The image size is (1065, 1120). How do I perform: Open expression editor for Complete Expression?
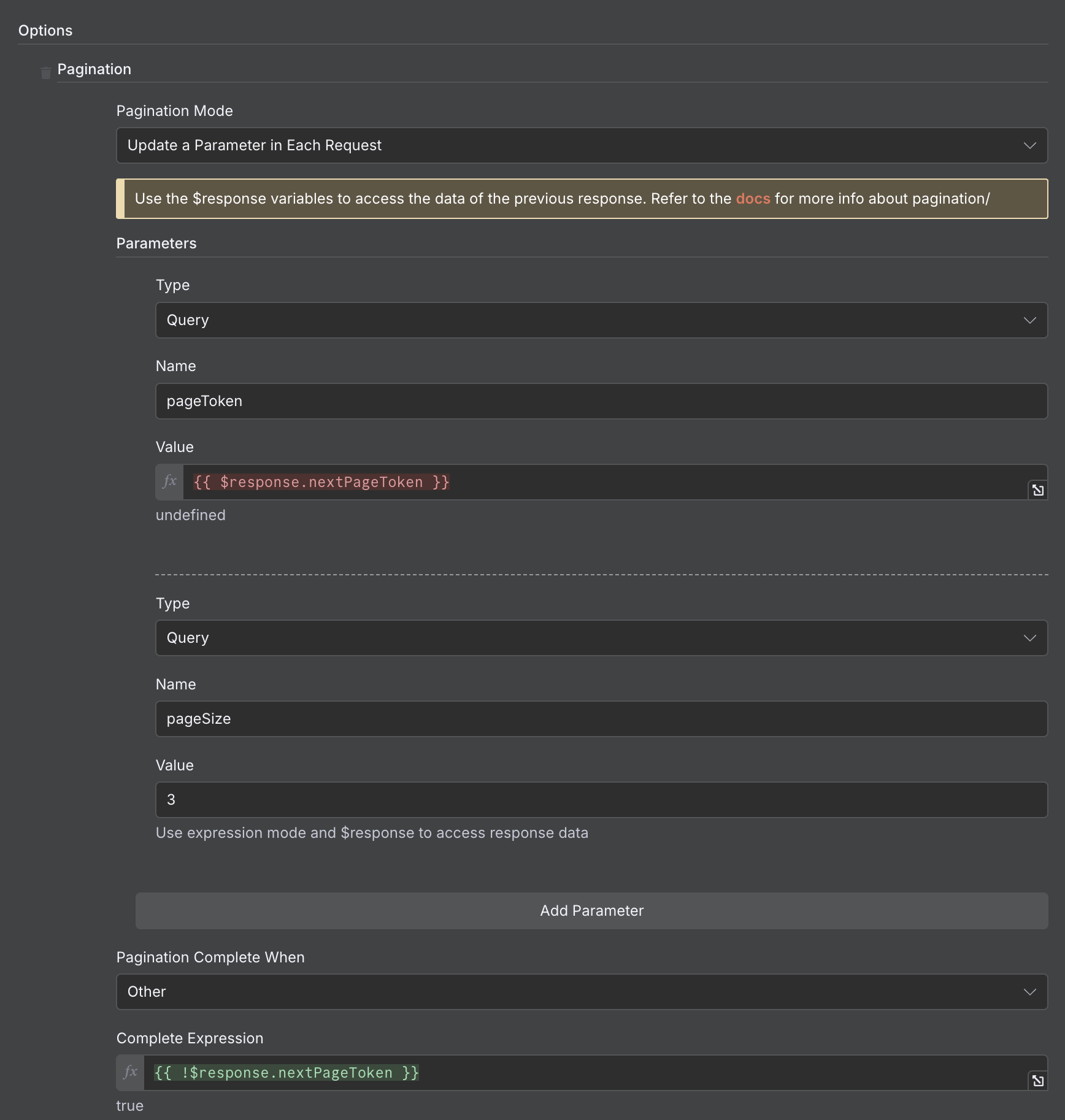1037,1081
